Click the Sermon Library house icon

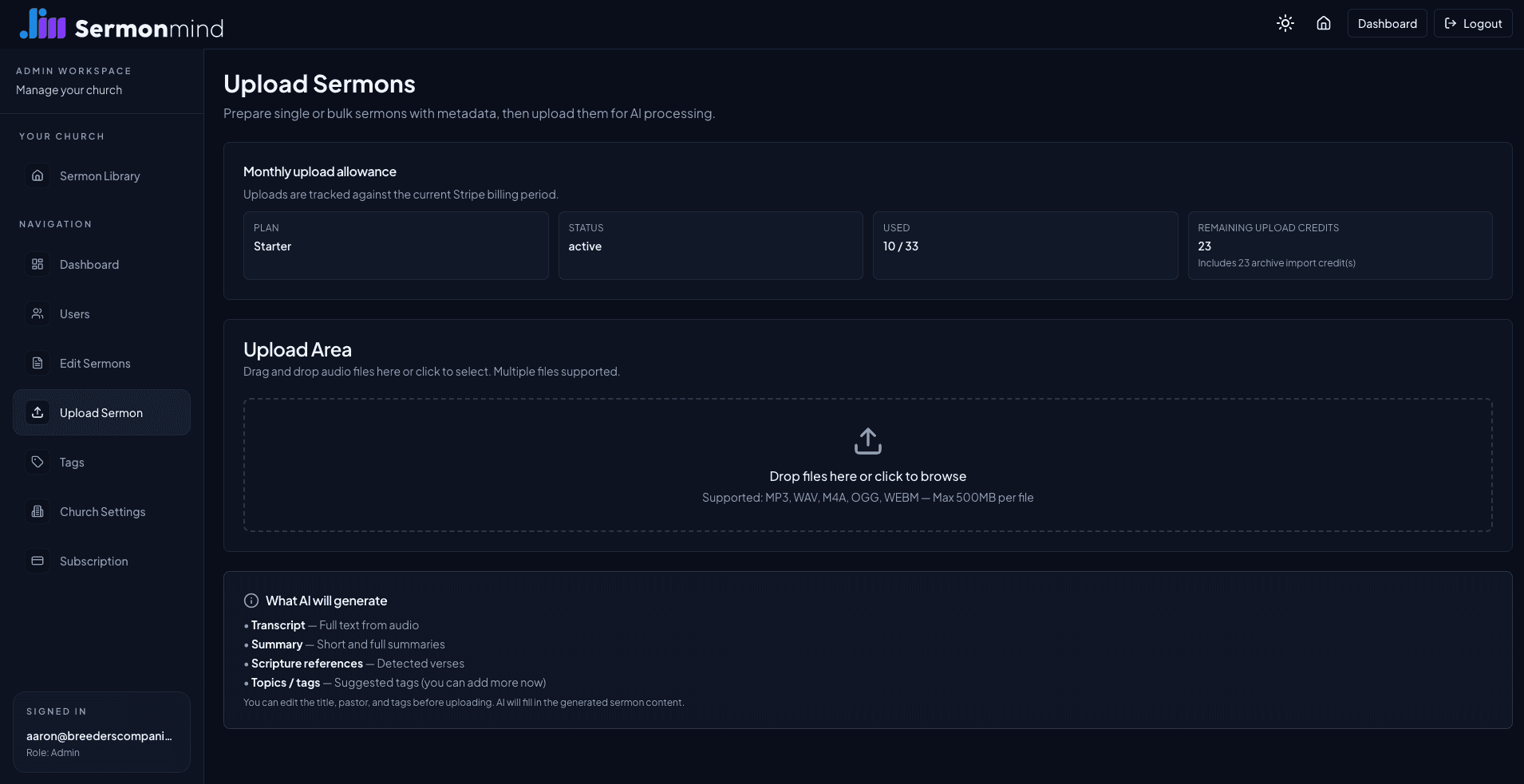[x=38, y=175]
